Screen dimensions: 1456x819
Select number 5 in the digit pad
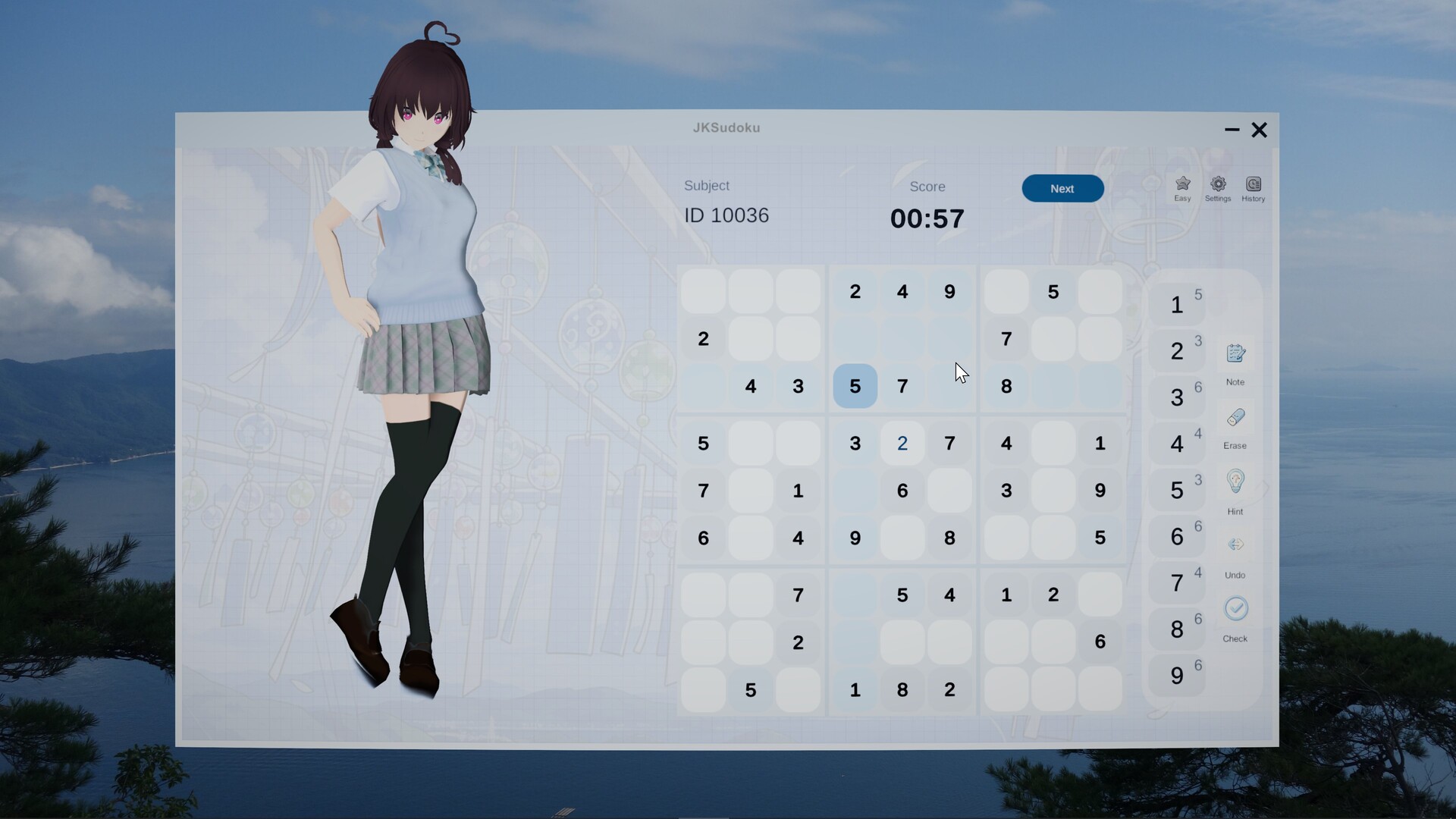1177,489
